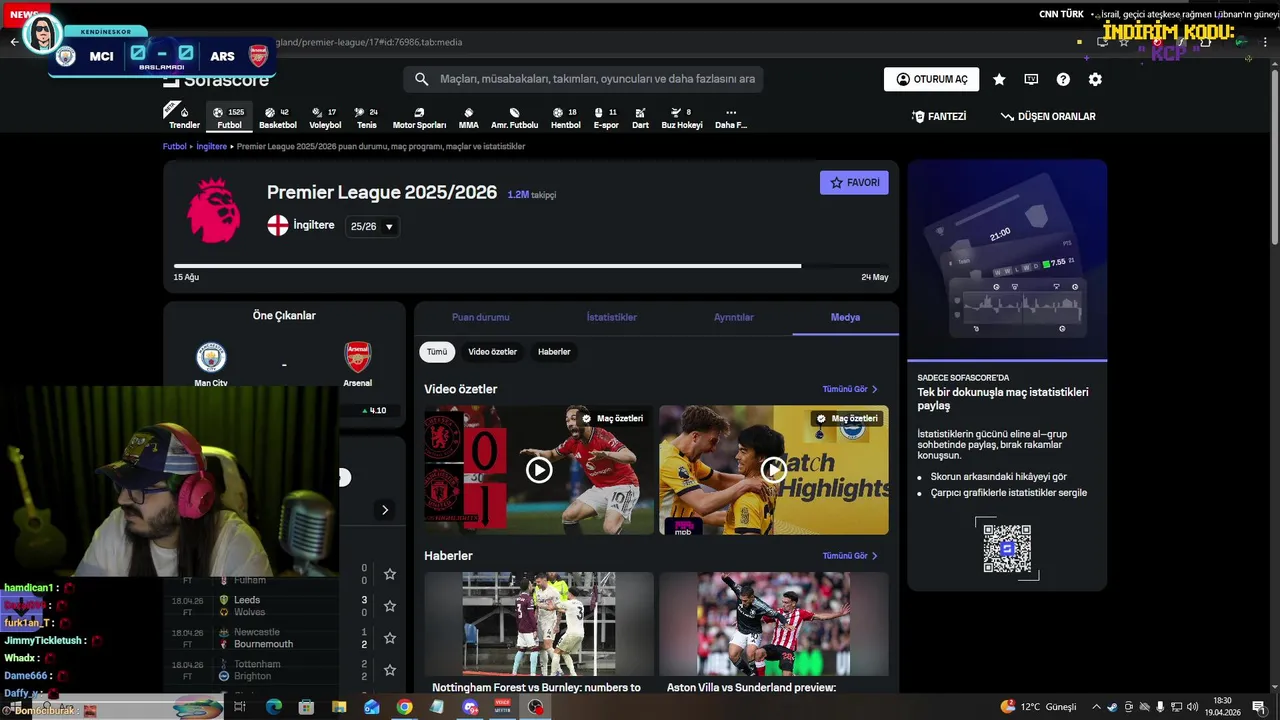Open Puan durumu tab
The height and width of the screenshot is (720, 1280).
[481, 317]
